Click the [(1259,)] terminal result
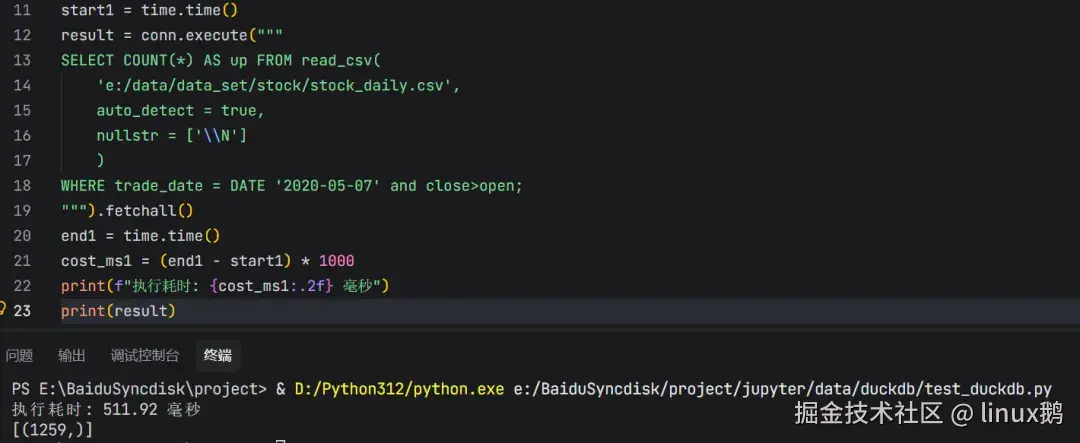Image resolution: width=1080 pixels, height=443 pixels. [x=52, y=431]
